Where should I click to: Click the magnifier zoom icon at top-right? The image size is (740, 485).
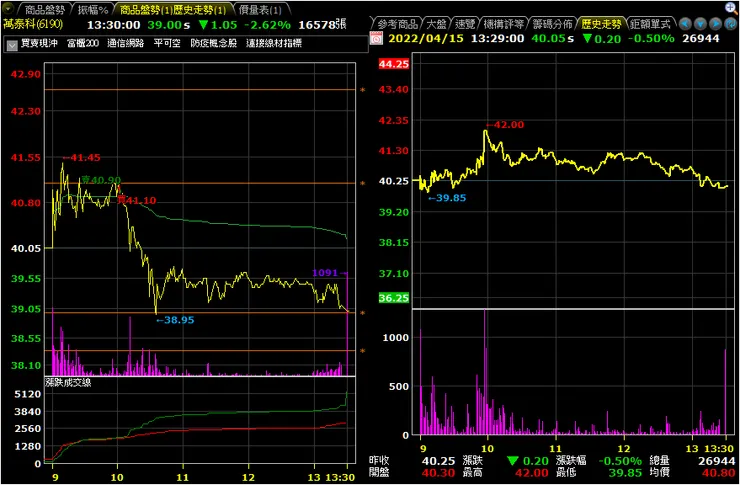pyautogui.click(x=732, y=7)
